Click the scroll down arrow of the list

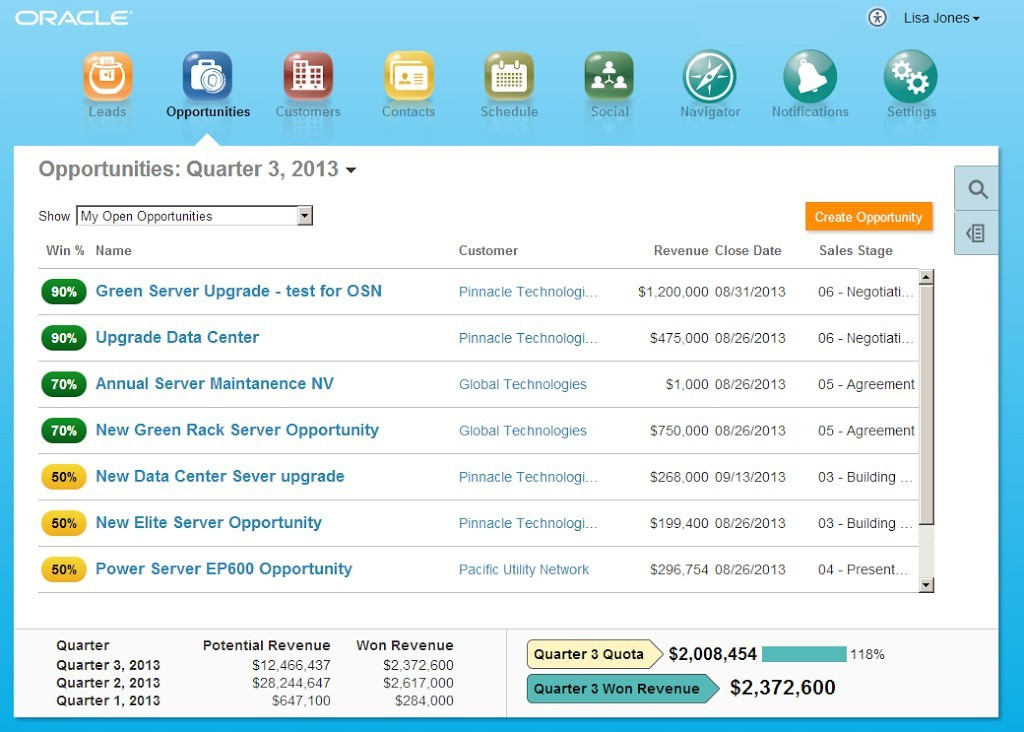click(925, 584)
